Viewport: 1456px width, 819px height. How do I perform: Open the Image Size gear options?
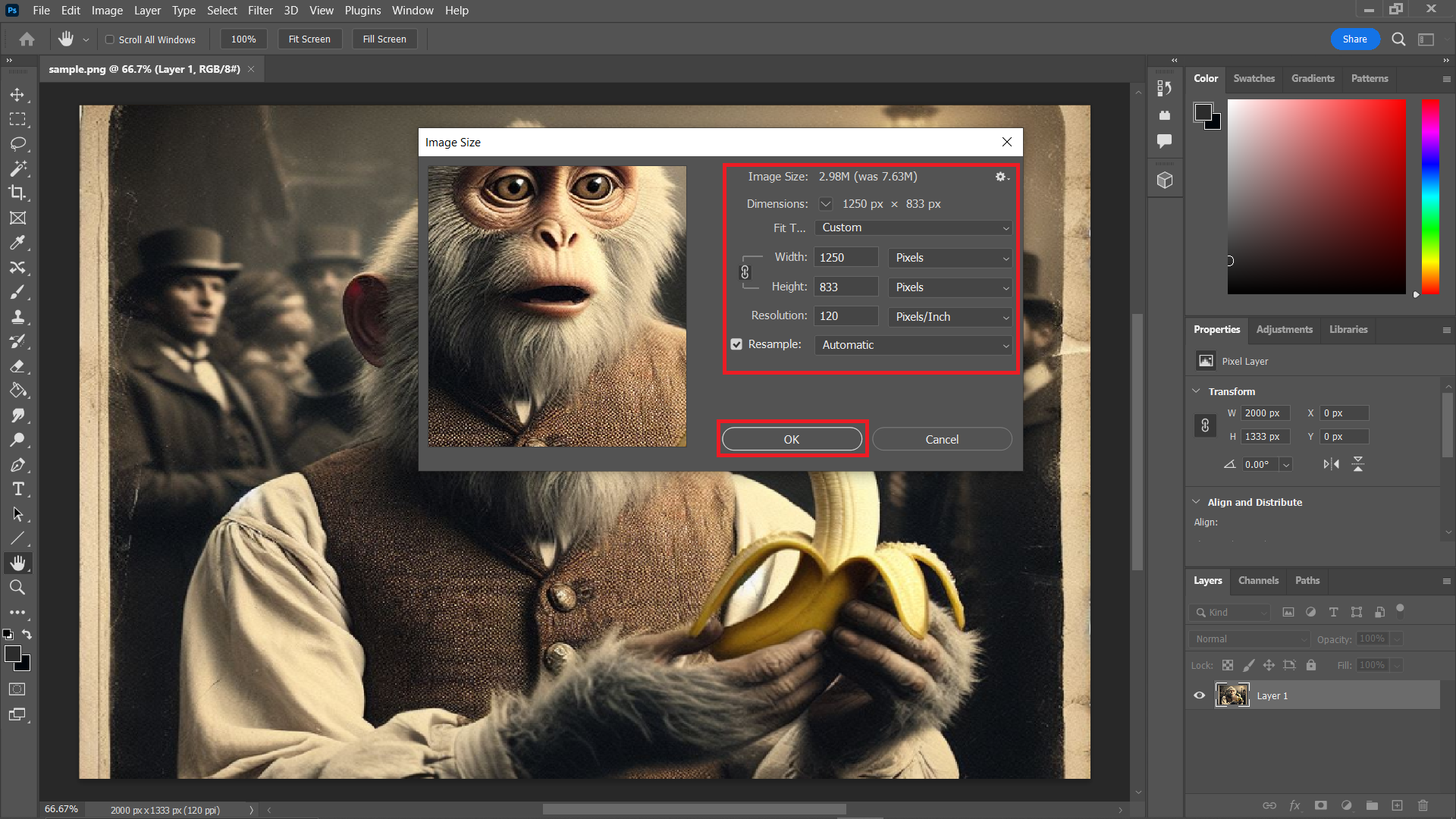[1000, 176]
